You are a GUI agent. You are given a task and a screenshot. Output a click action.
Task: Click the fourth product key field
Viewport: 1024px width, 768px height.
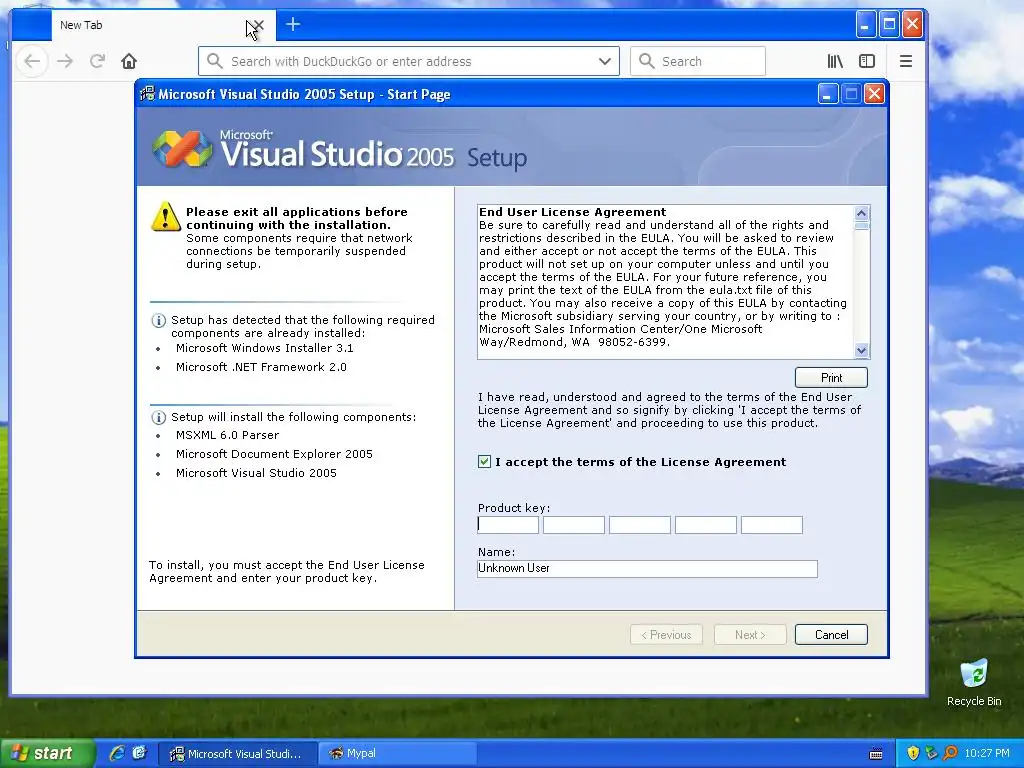click(x=706, y=525)
